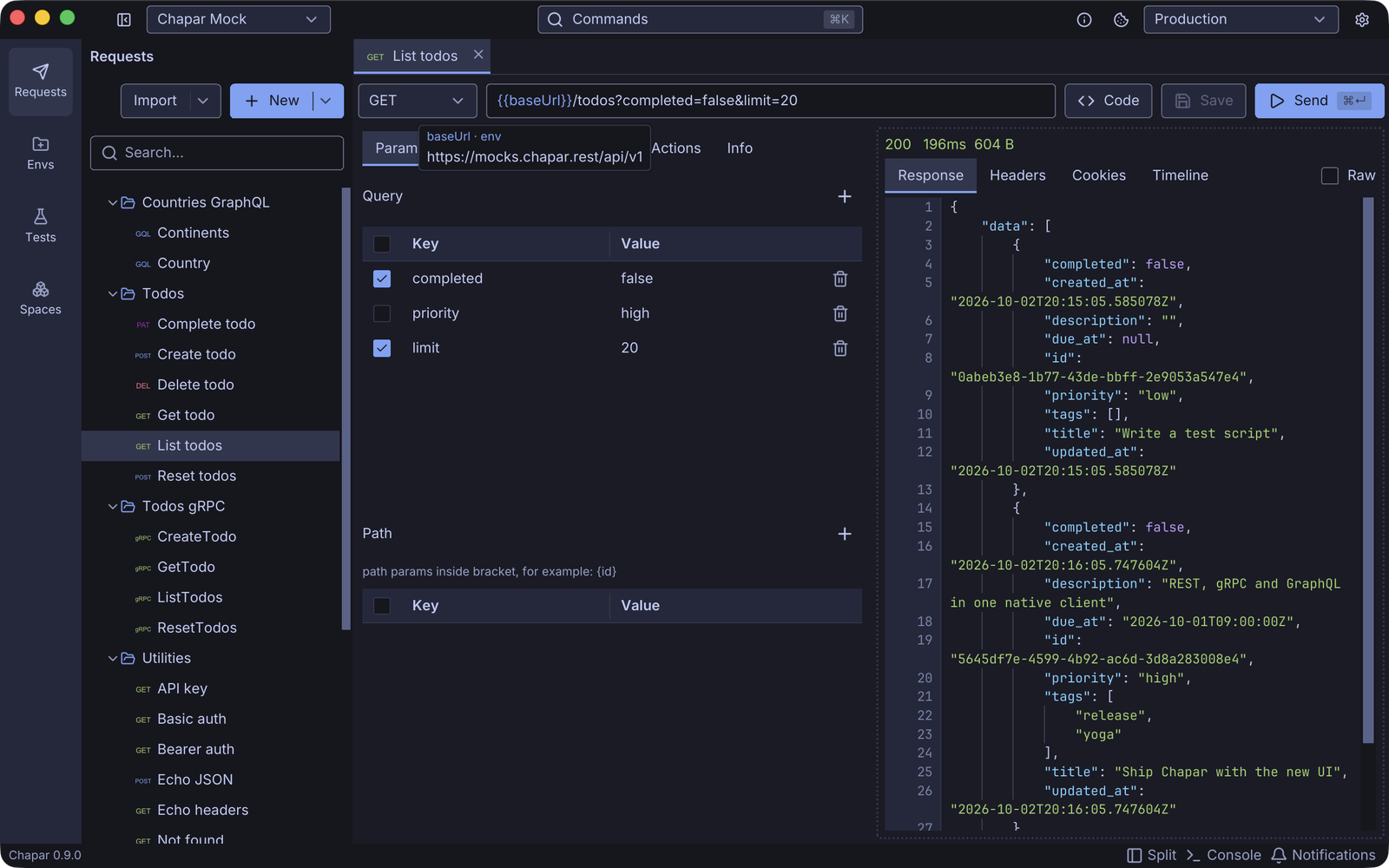Open the Production environment dropdown
This screenshot has width=1389, height=868.
click(x=1241, y=19)
